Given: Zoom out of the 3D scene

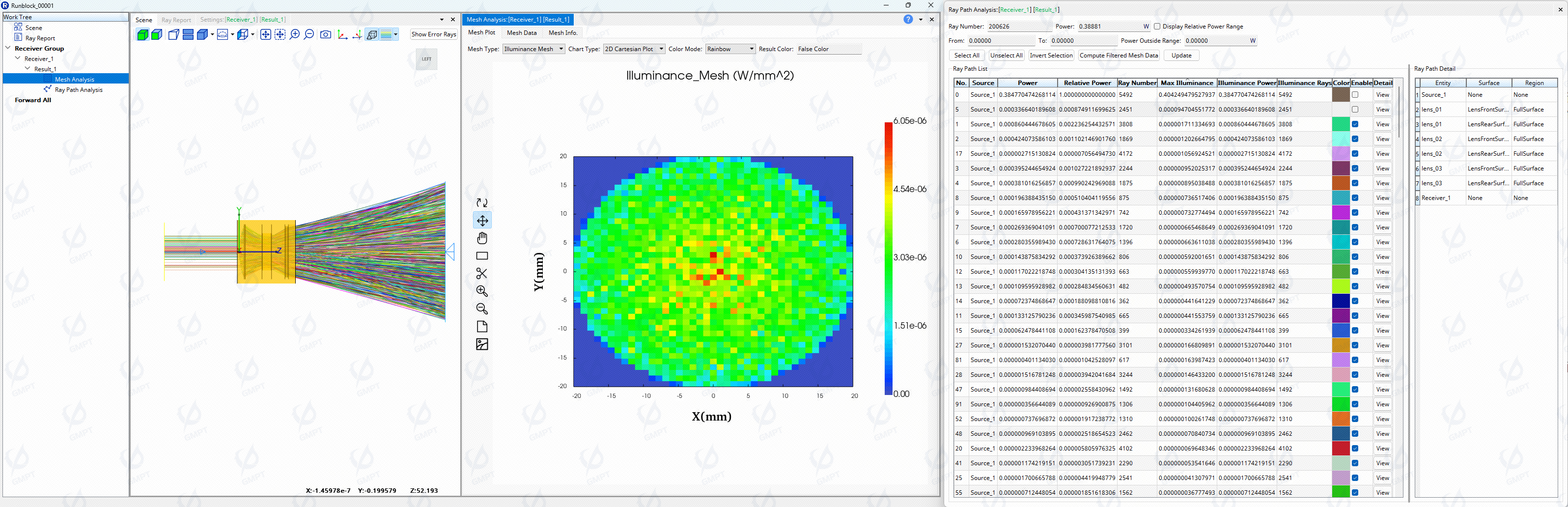Looking at the screenshot, I should click(x=309, y=35).
